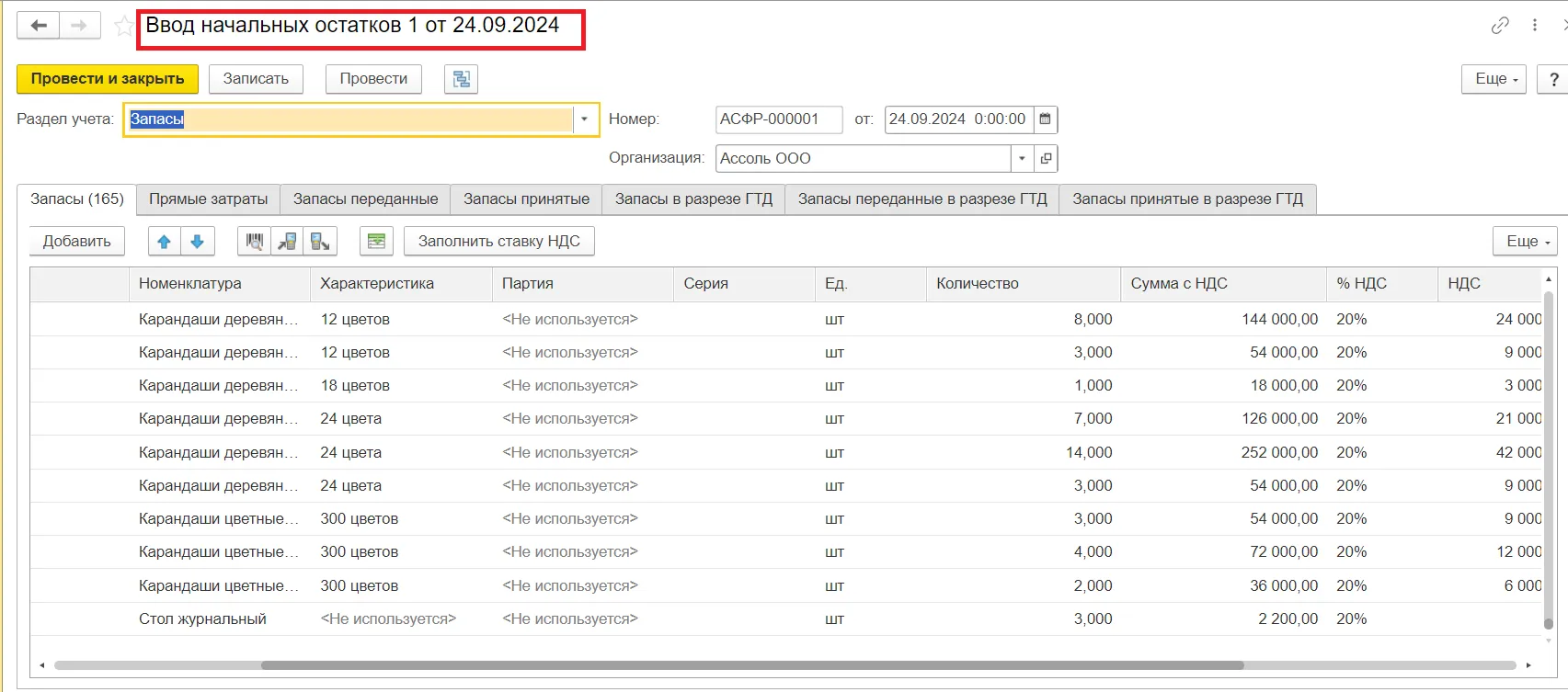Click scroll-left arrow of horizontal scrollbar

point(42,665)
